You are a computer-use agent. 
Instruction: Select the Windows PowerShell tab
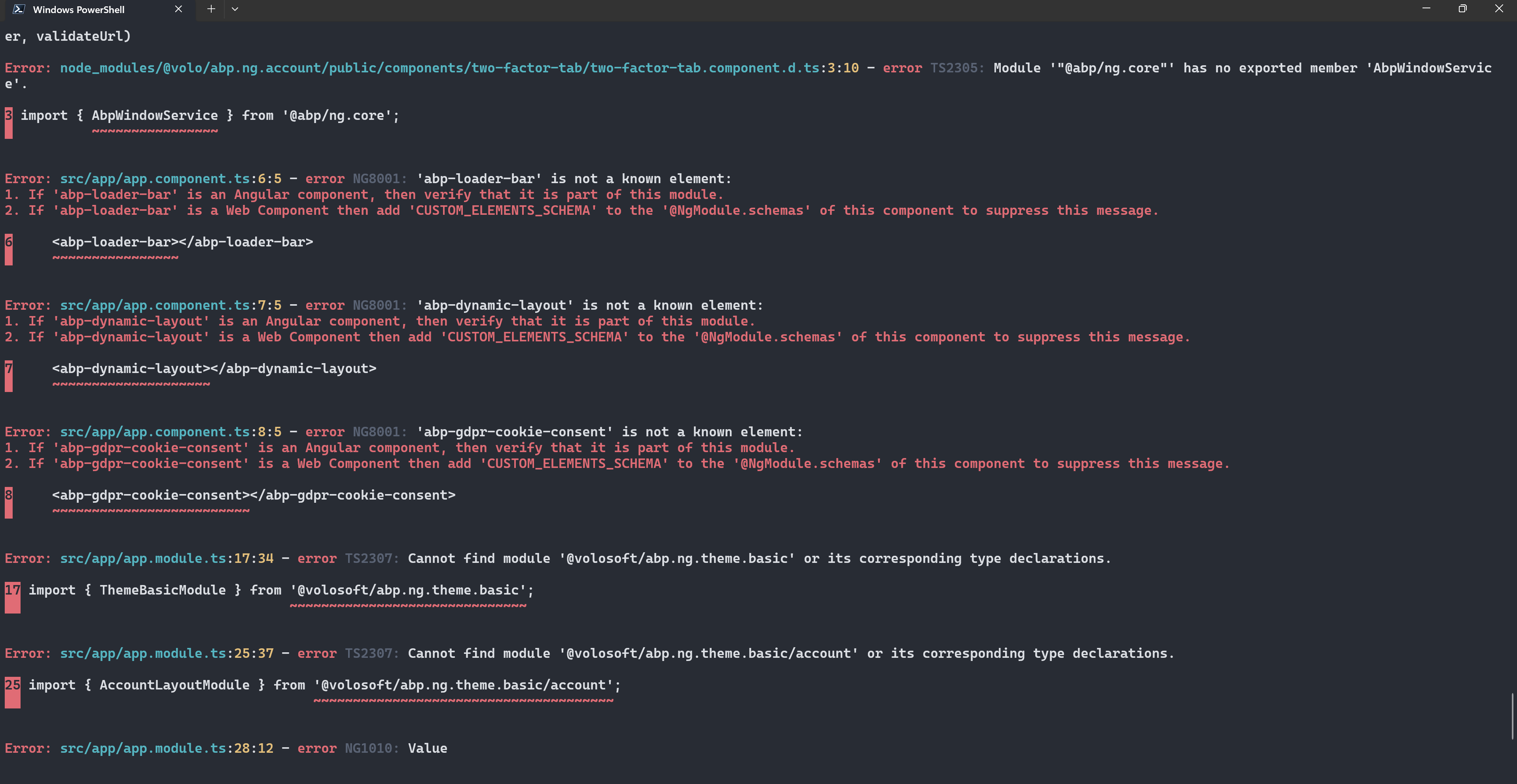point(78,9)
